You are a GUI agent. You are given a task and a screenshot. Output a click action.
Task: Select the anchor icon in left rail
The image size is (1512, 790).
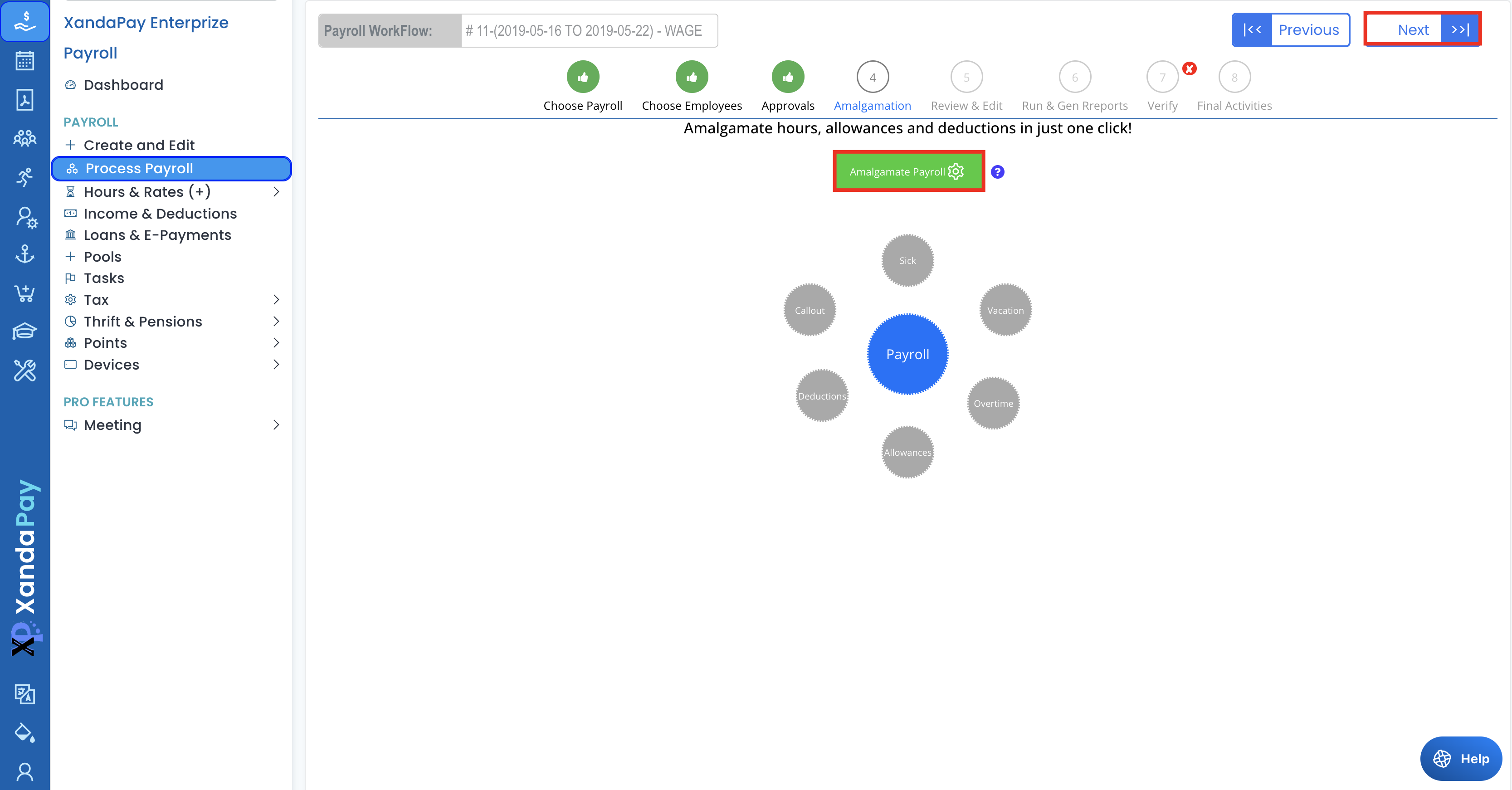click(x=24, y=254)
